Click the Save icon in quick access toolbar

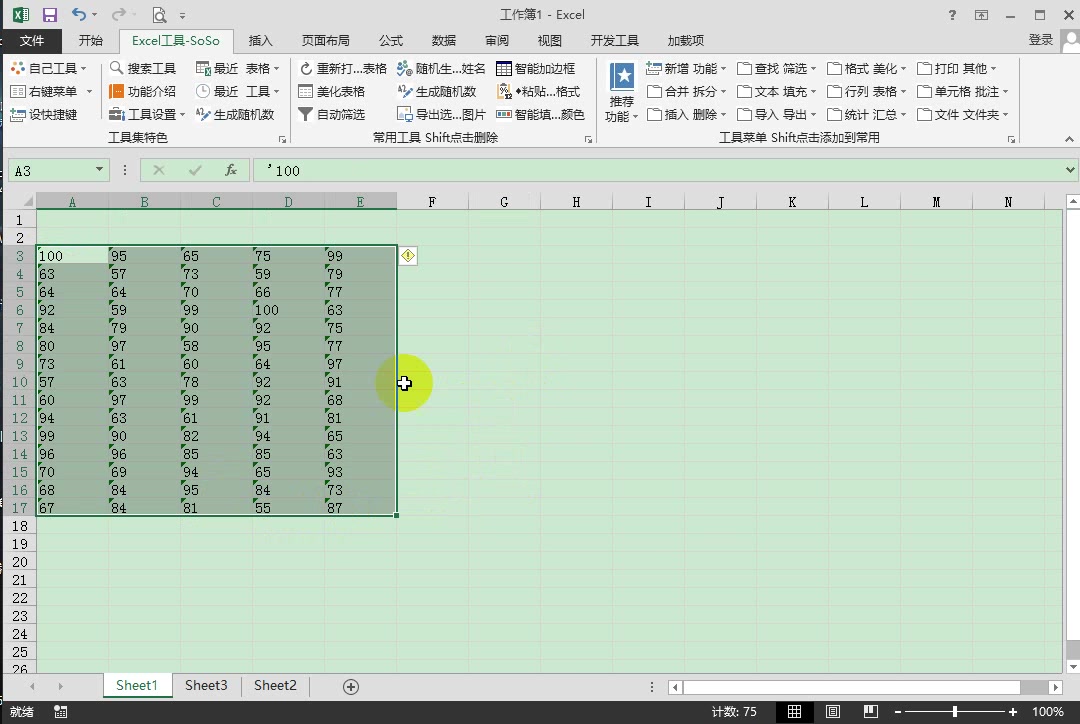[x=48, y=13]
